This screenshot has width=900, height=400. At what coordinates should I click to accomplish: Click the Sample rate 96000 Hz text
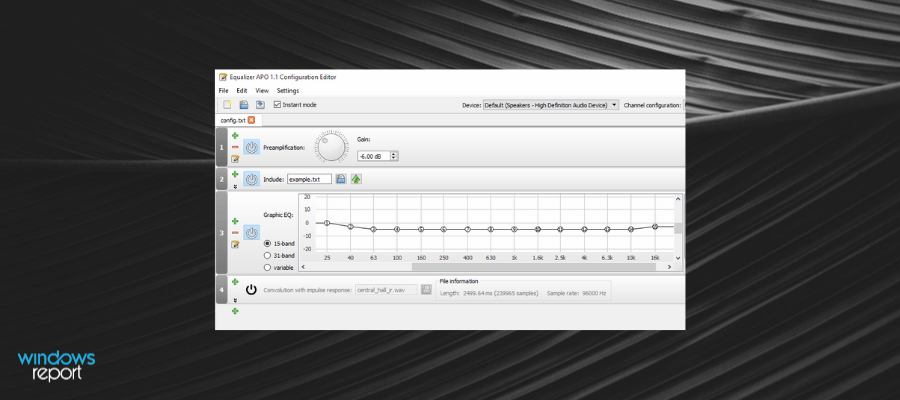pyautogui.click(x=576, y=293)
